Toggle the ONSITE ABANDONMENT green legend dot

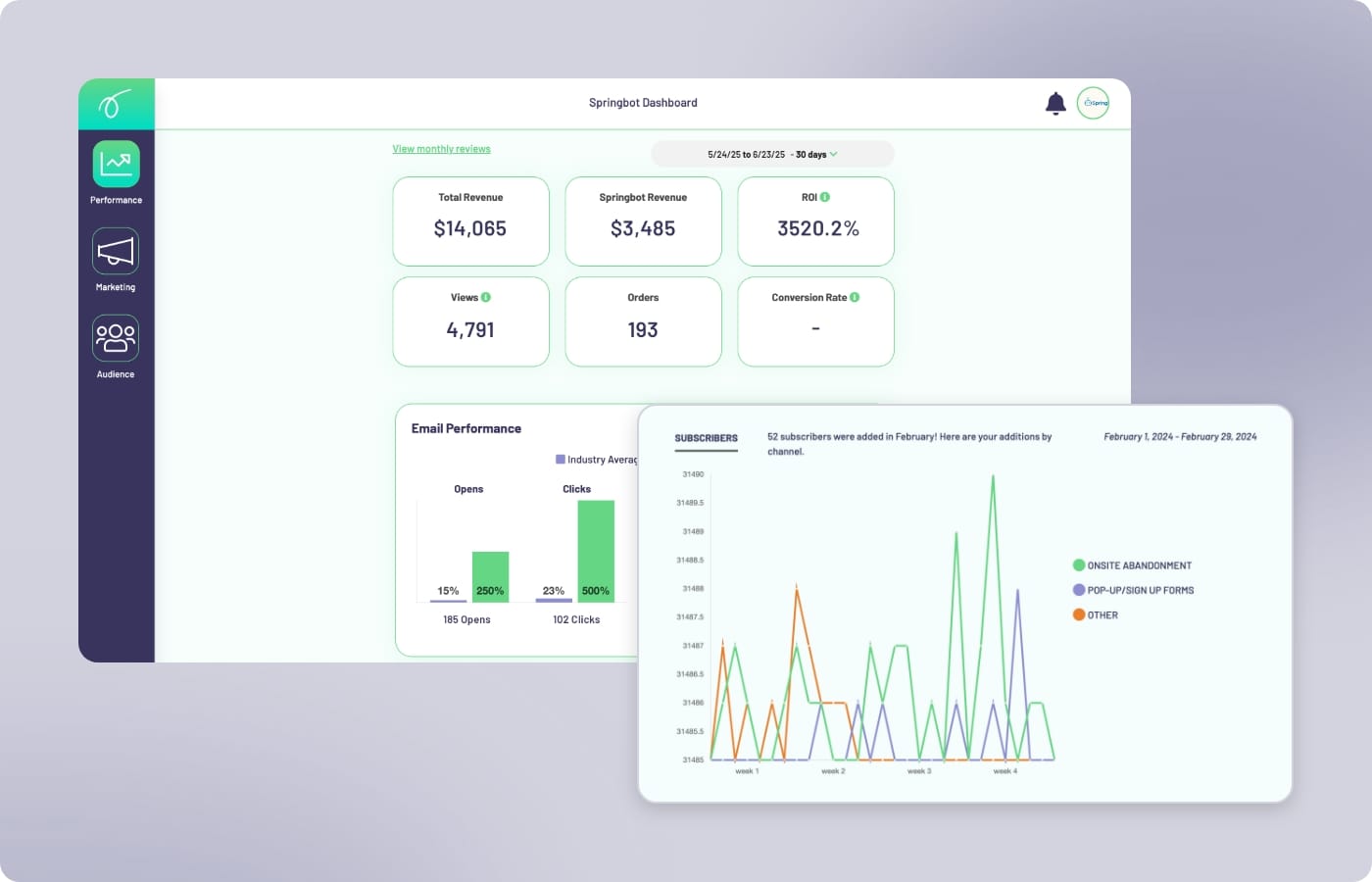pos(1079,565)
